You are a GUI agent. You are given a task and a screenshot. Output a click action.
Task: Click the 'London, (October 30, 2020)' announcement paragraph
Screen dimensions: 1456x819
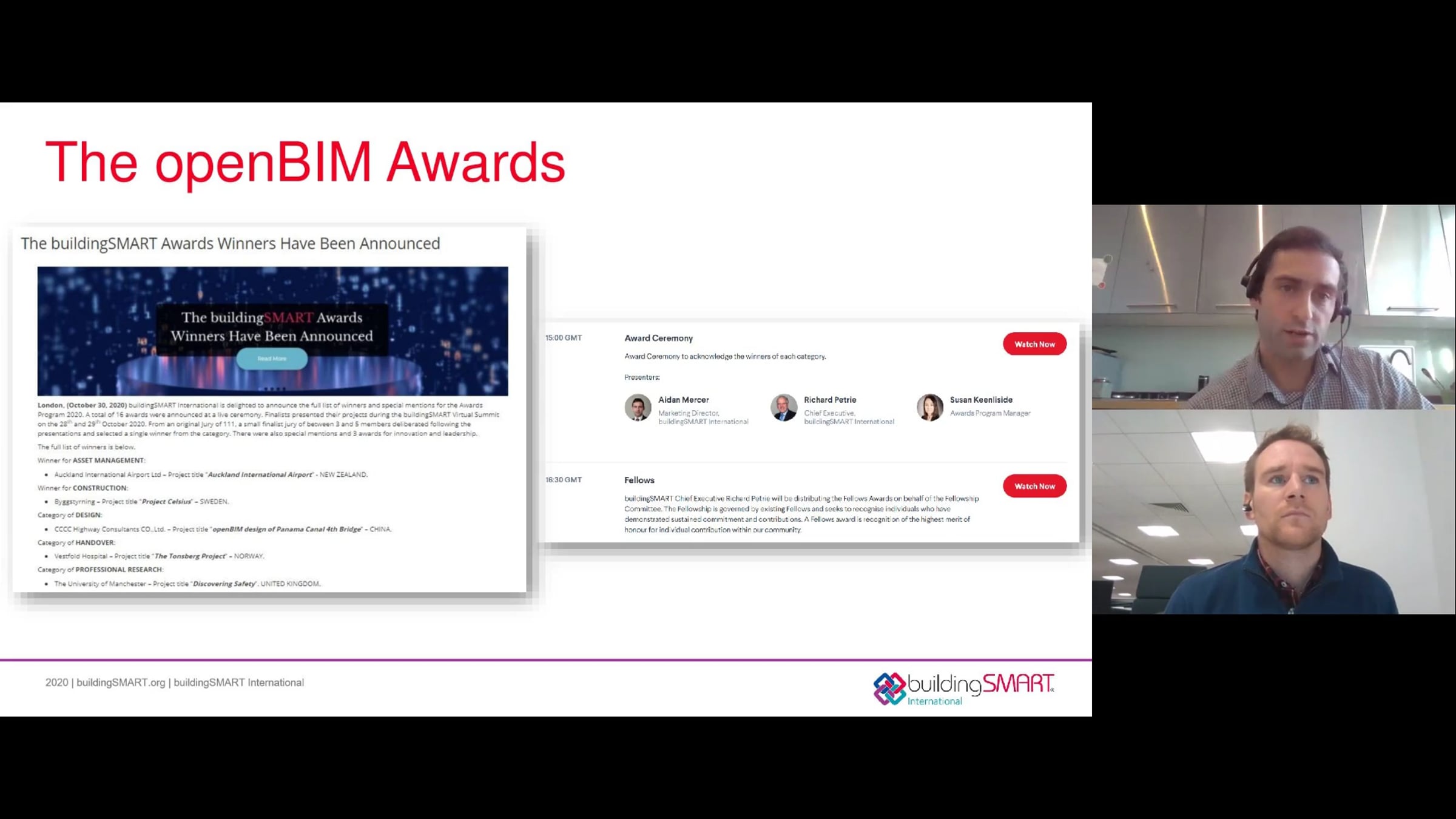tap(268, 419)
